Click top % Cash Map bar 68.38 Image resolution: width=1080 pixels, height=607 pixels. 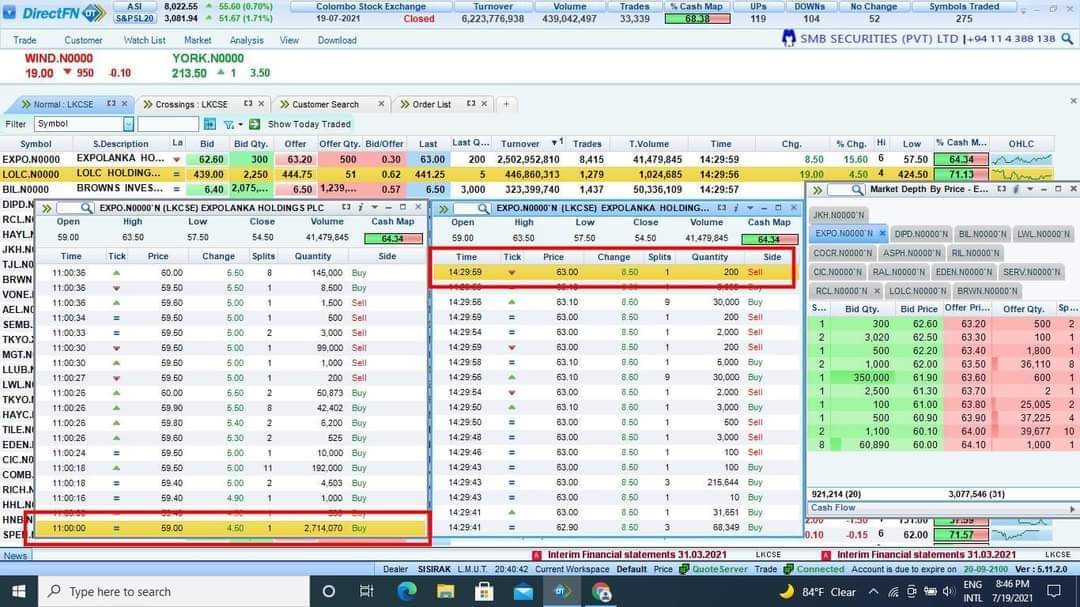click(697, 19)
